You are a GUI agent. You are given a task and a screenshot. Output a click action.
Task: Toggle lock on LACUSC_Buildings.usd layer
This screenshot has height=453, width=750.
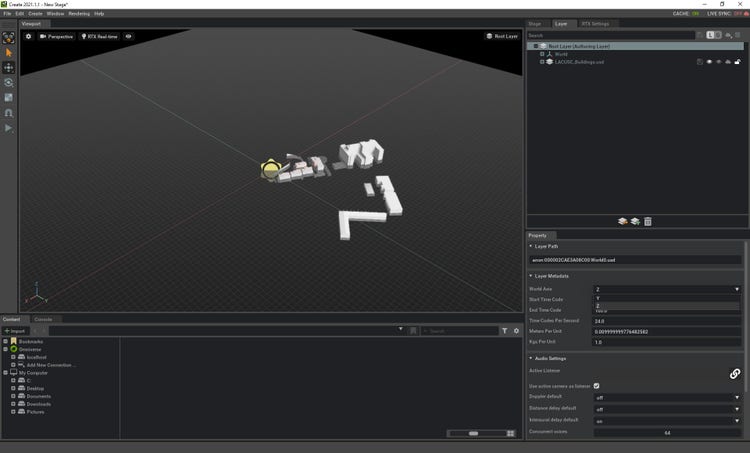coord(738,62)
